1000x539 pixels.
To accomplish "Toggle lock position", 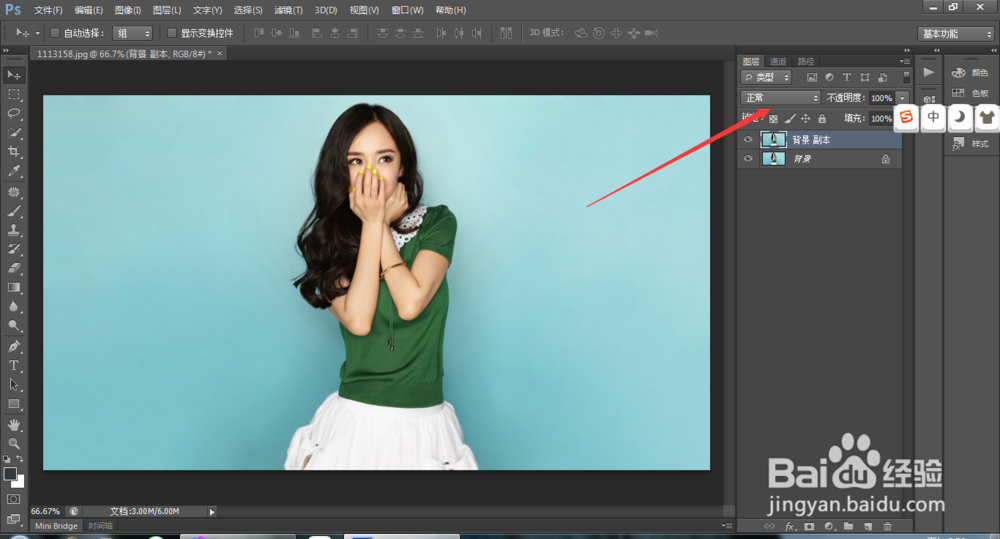I will click(x=805, y=119).
